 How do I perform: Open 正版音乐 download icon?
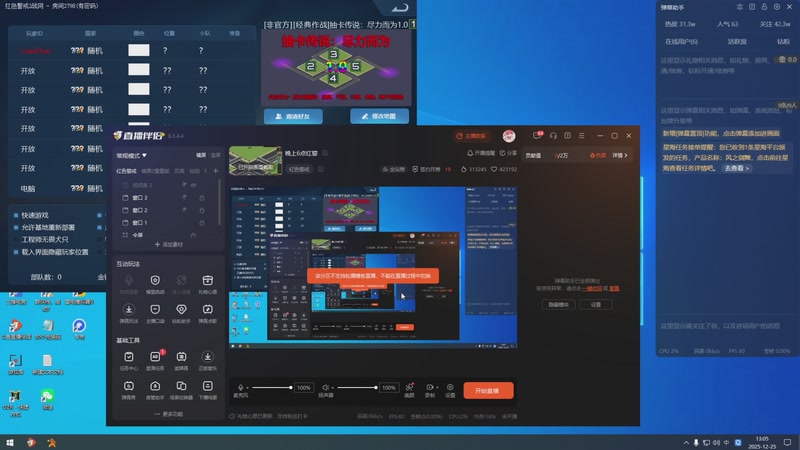point(207,357)
